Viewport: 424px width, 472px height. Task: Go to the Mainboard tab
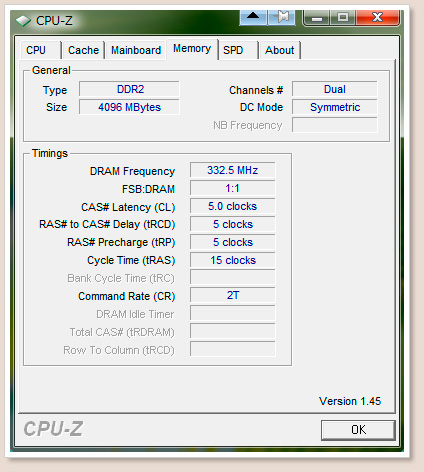[136, 50]
